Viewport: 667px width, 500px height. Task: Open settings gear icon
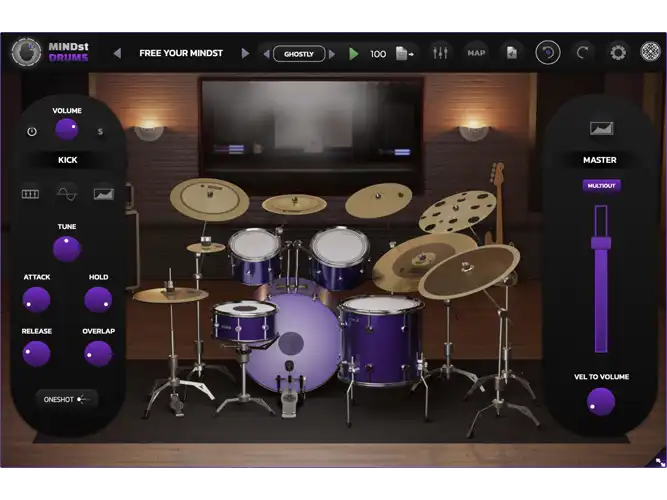(x=618, y=53)
